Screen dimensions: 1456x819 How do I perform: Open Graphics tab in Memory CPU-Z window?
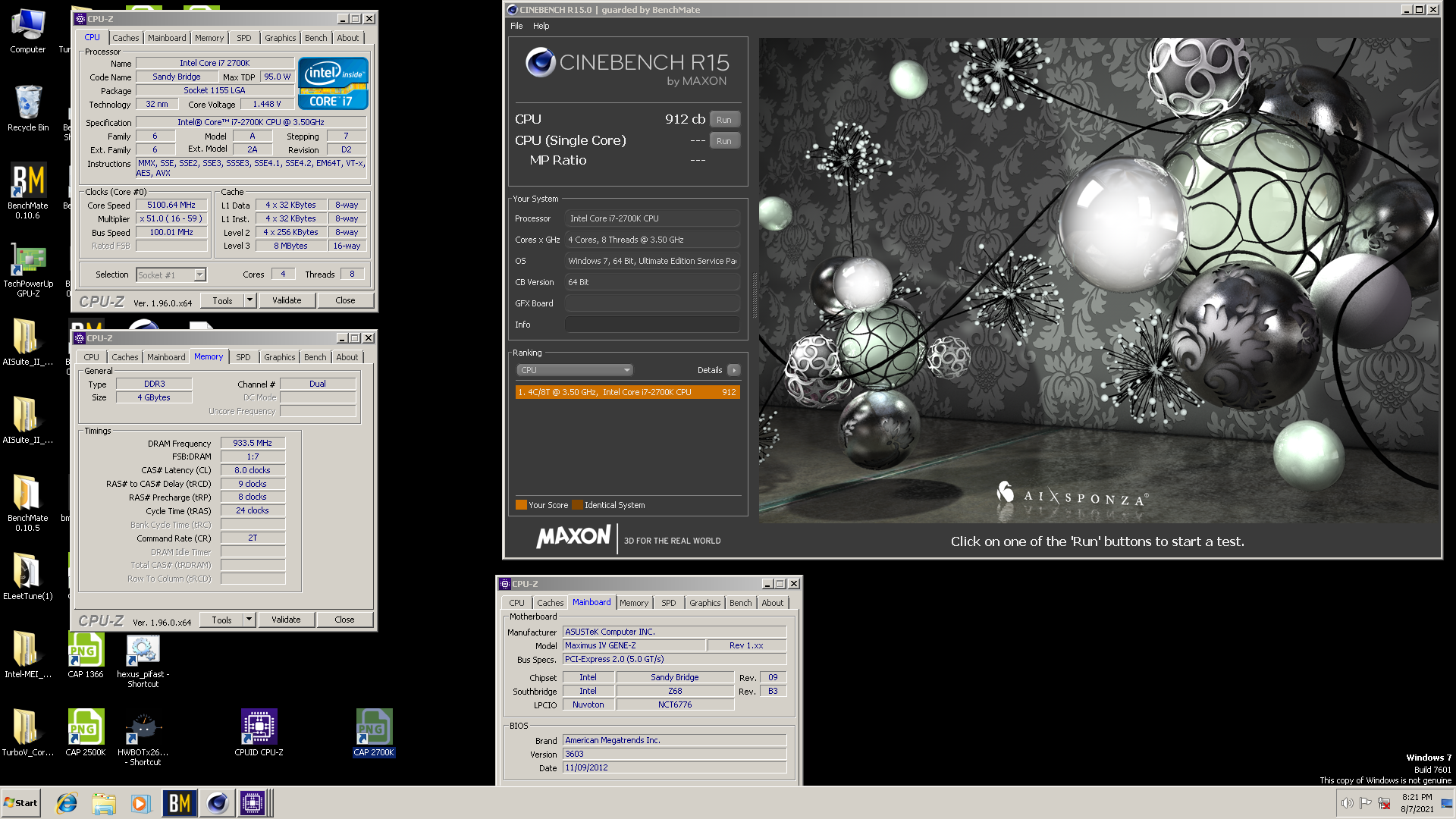click(x=280, y=357)
